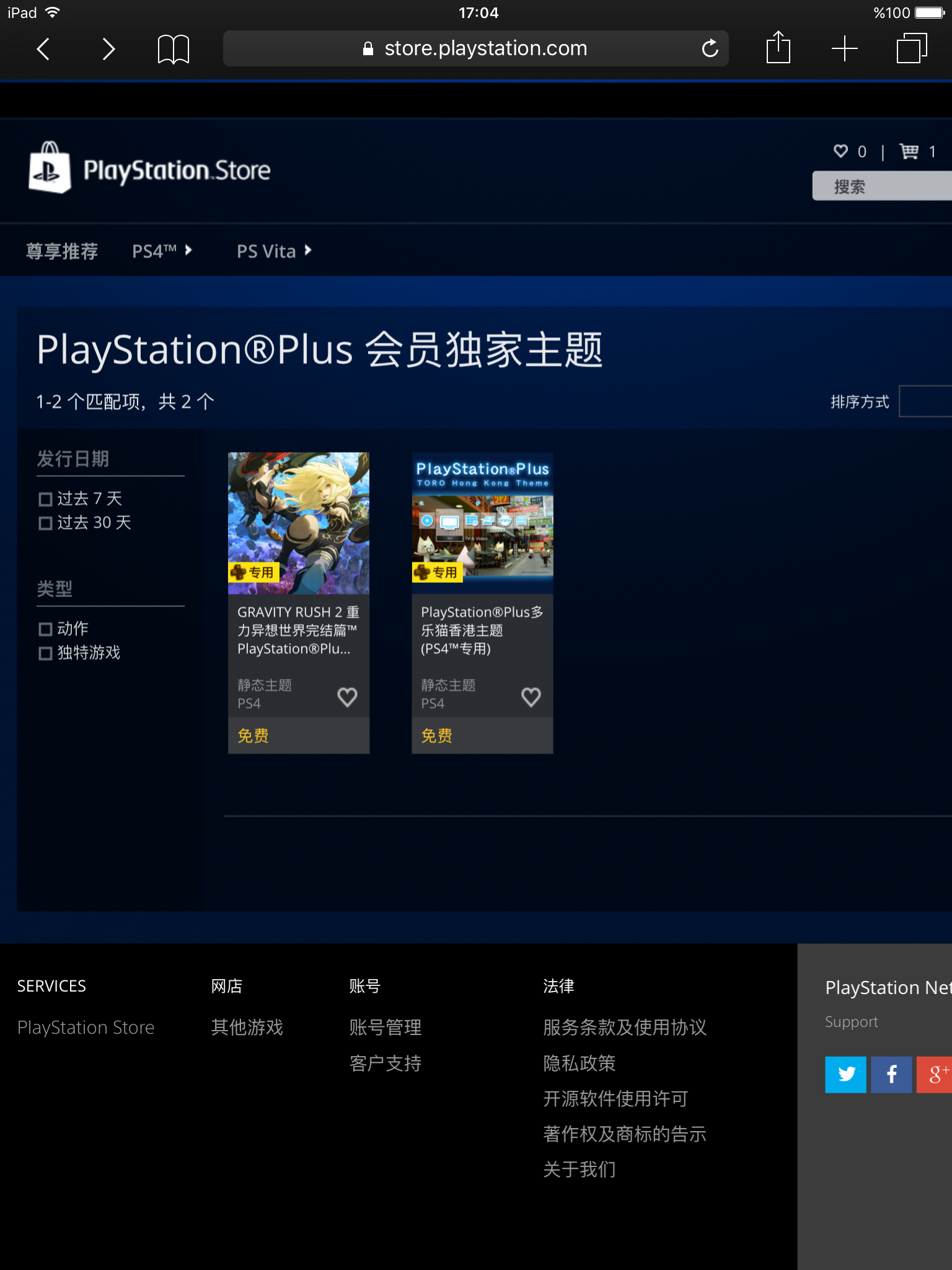Tap the store.playstation.com address bar
This screenshot has height=1270, width=952.
[x=476, y=48]
